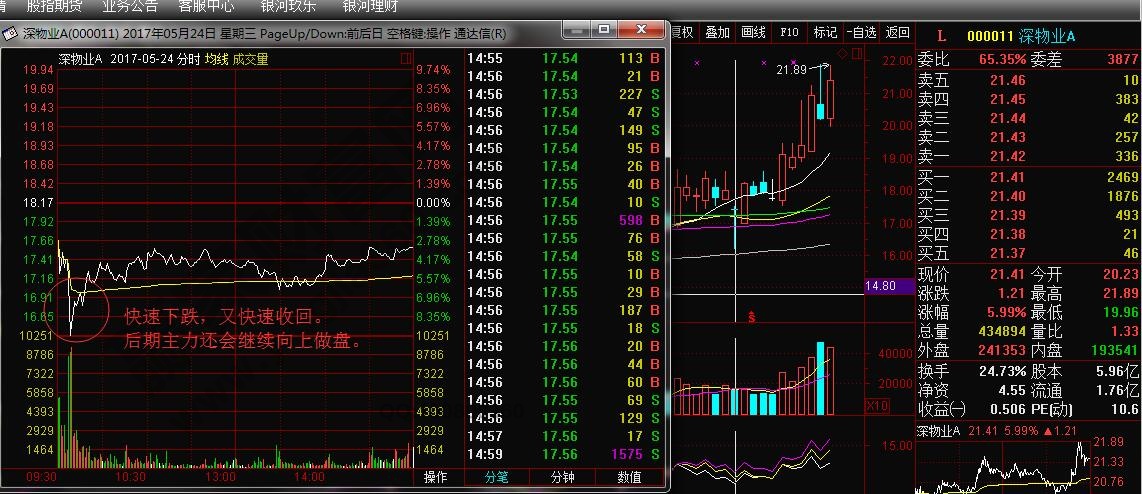Toggle 自选 watchlist button in toolbar
Image resolution: width=1142 pixels, height=494 pixels.
coord(862,32)
